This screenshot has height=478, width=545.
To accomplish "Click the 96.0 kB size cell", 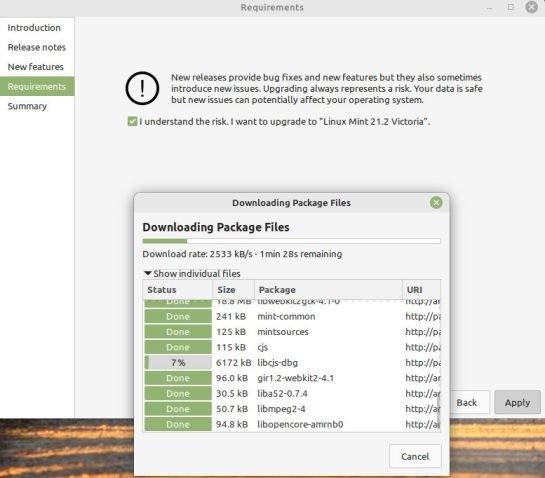I will pyautogui.click(x=232, y=378).
